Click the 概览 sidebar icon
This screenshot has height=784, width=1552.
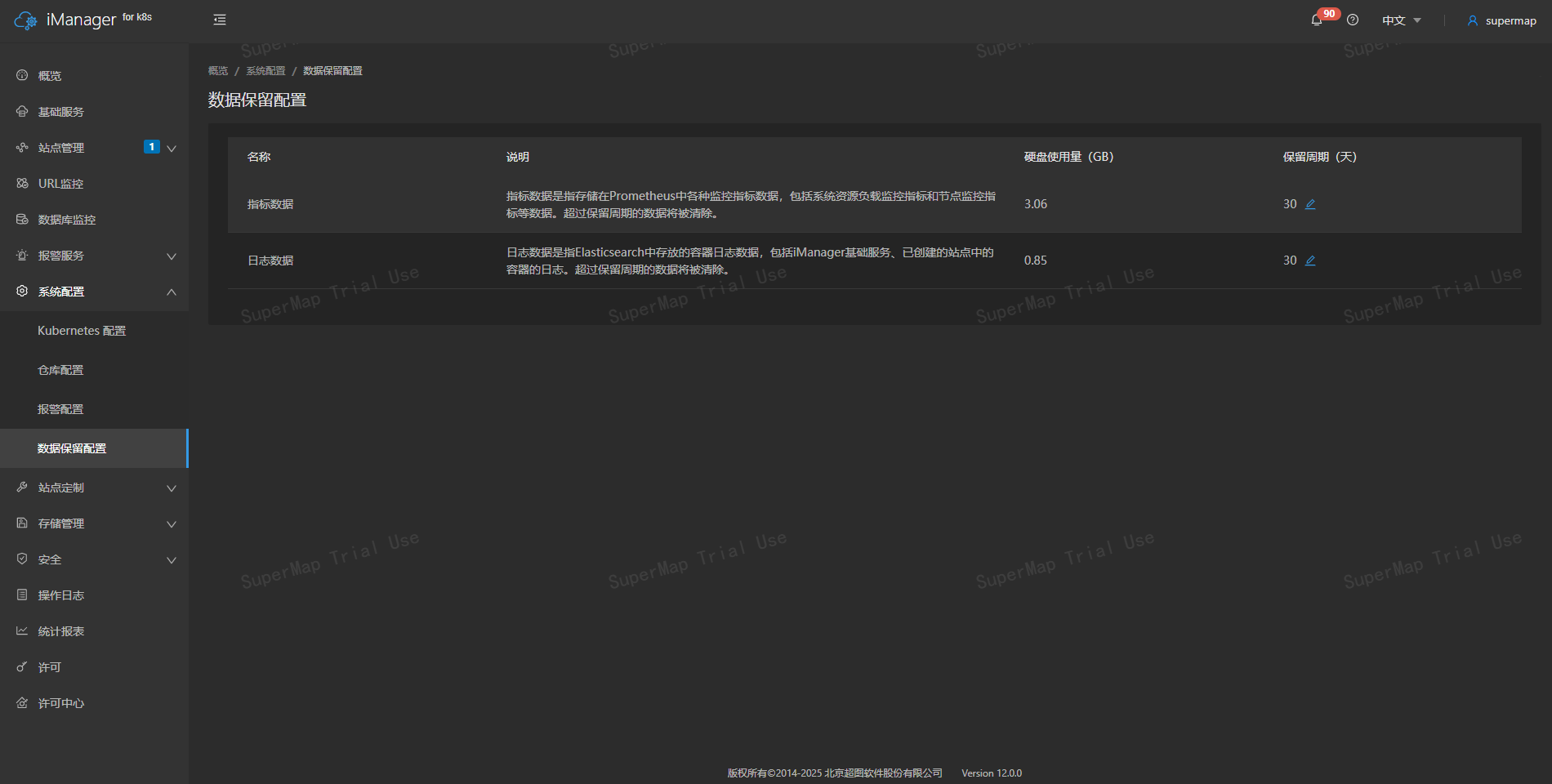(22, 75)
